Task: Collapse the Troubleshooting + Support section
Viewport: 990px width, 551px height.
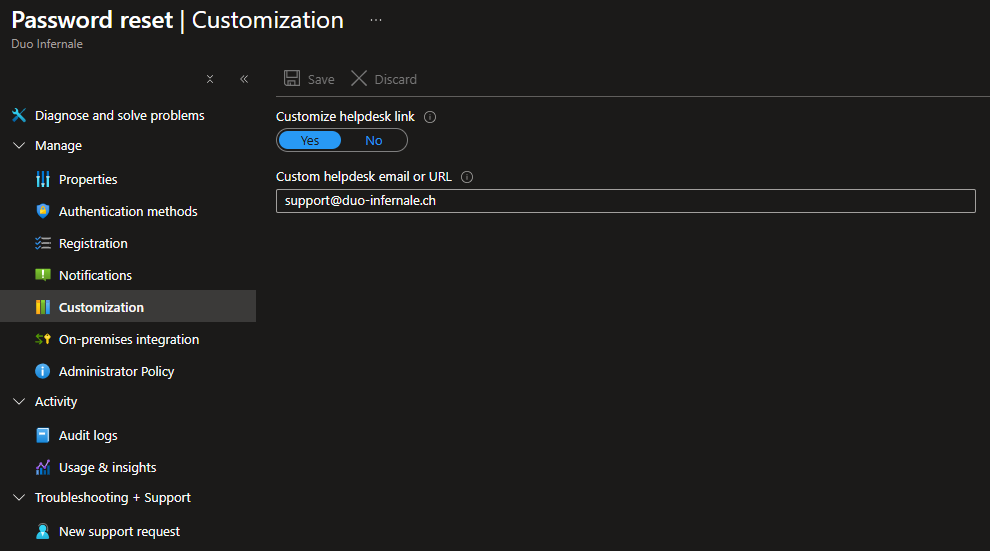Action: (x=18, y=498)
